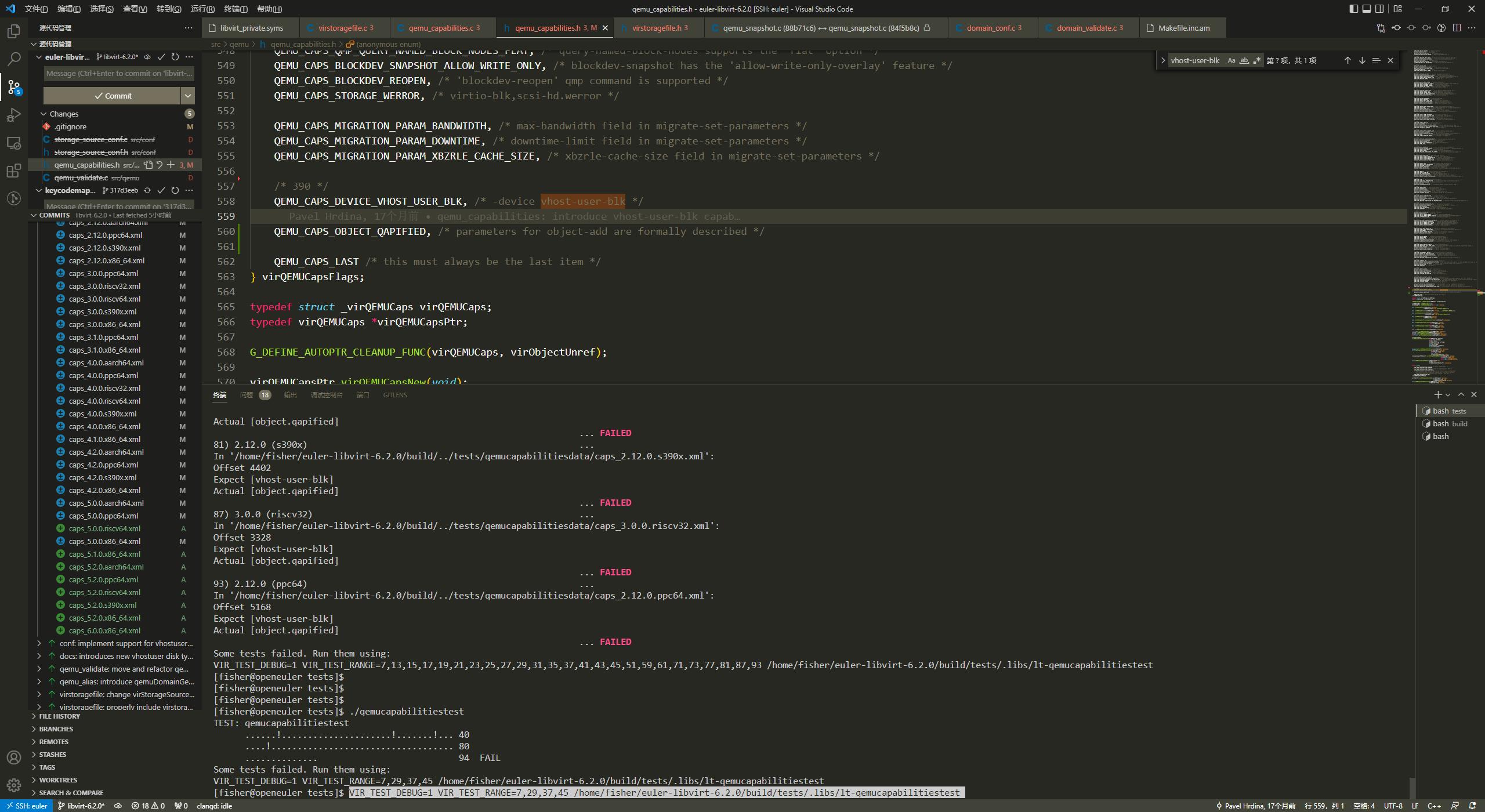Open notifications bell in status bar

click(1472, 806)
